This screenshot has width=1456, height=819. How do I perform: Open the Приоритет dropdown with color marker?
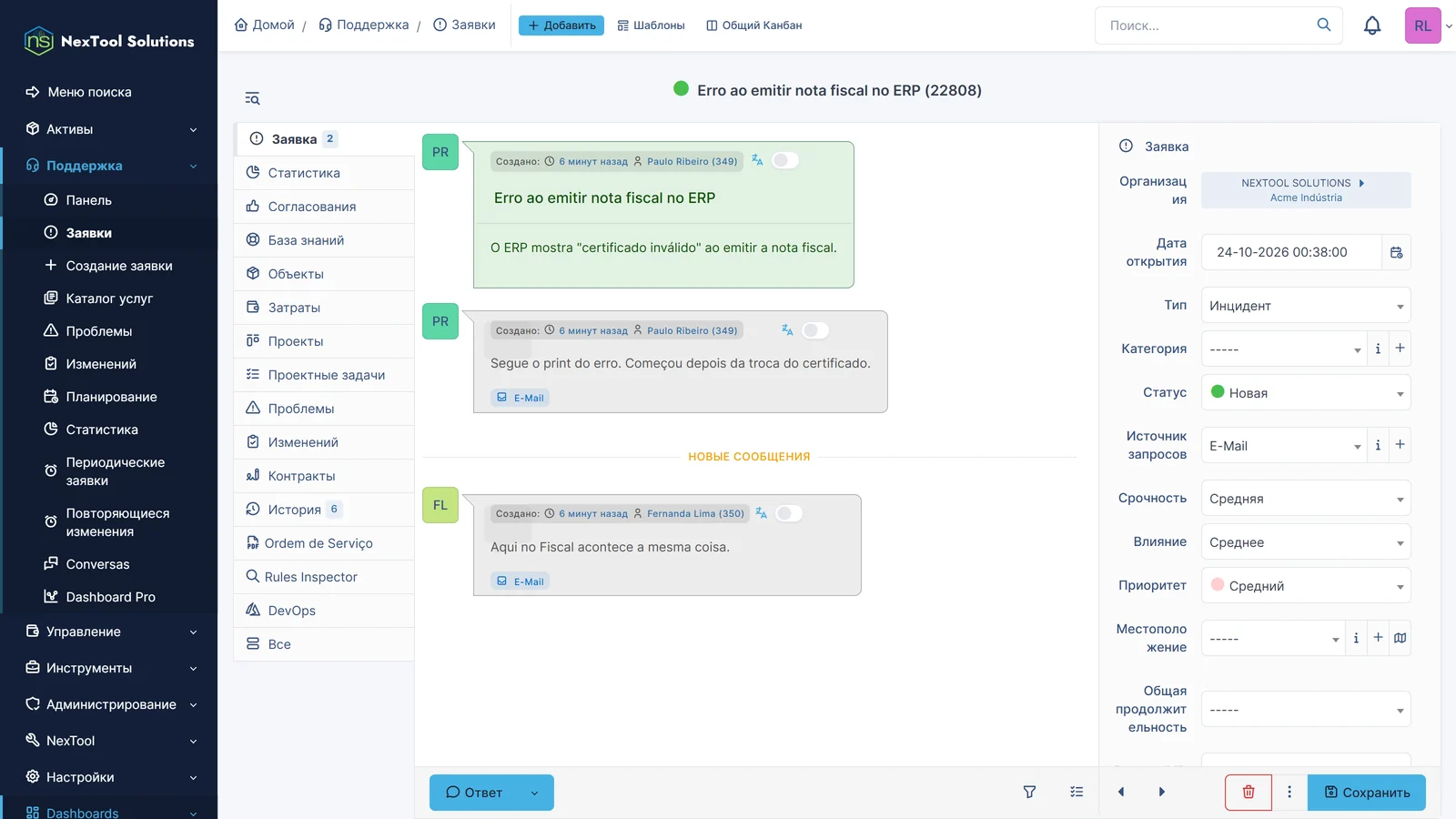(x=1306, y=586)
